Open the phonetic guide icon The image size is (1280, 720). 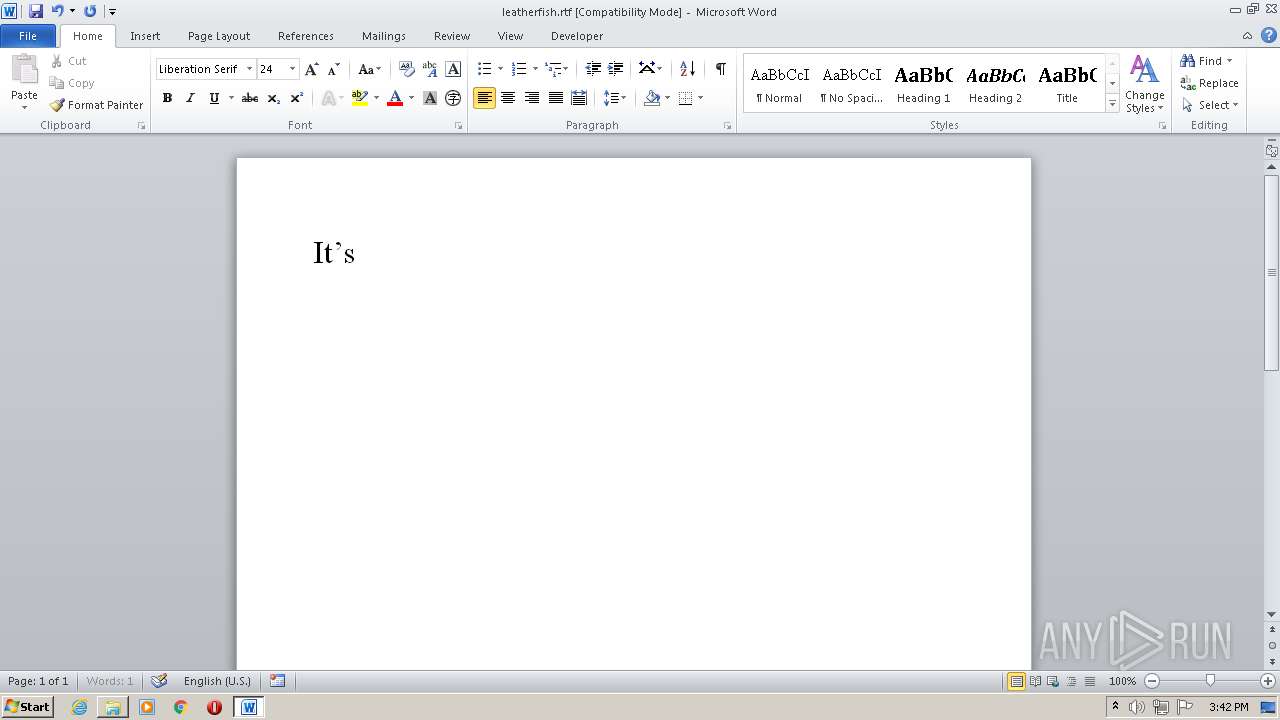click(430, 69)
